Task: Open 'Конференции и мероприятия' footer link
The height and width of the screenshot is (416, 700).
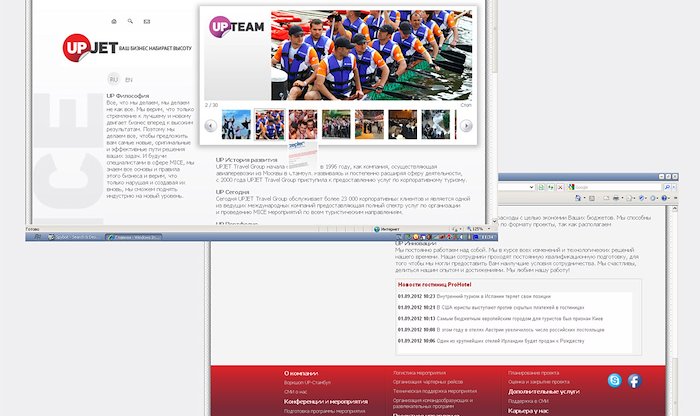Action: point(326,401)
